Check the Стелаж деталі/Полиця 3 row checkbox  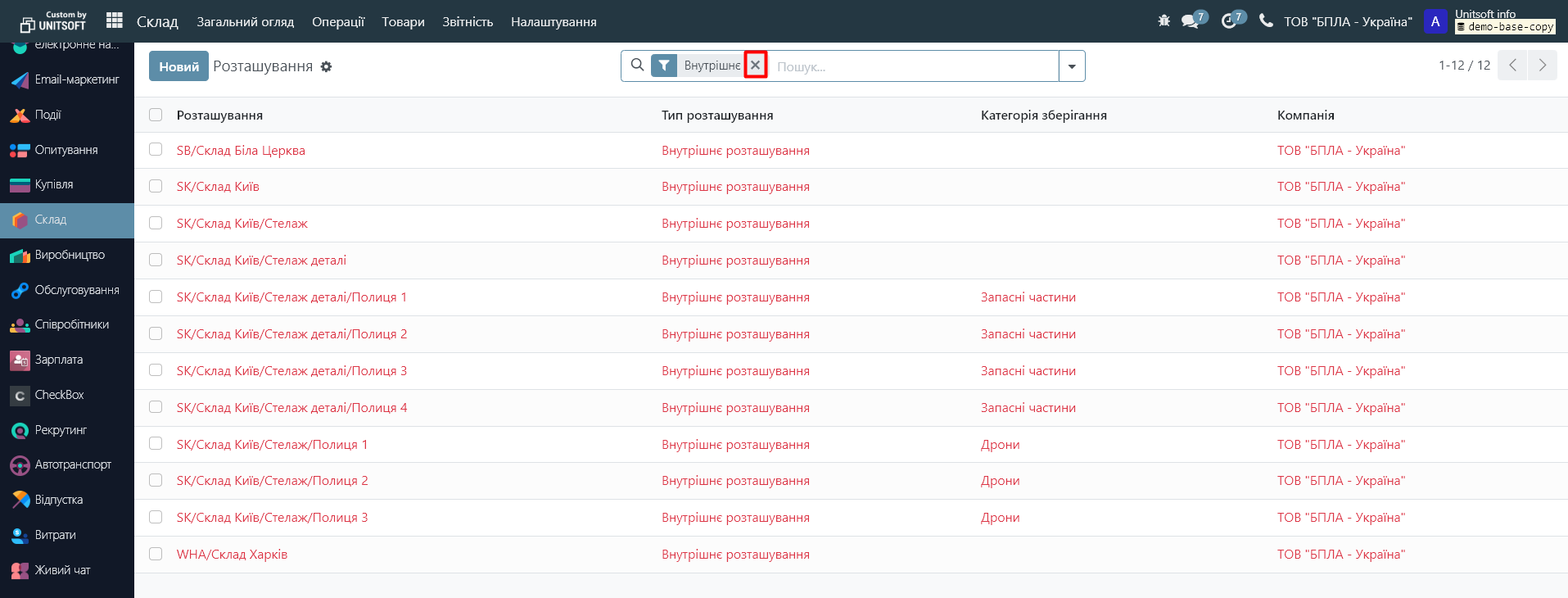(x=156, y=370)
